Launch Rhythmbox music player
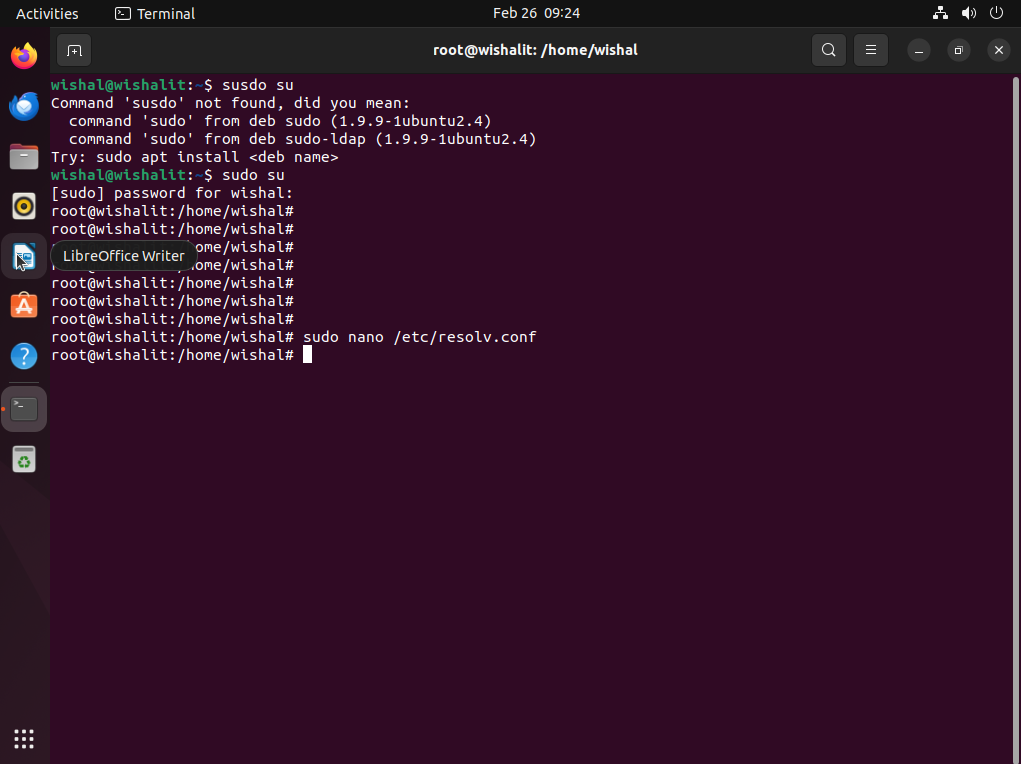 point(24,206)
